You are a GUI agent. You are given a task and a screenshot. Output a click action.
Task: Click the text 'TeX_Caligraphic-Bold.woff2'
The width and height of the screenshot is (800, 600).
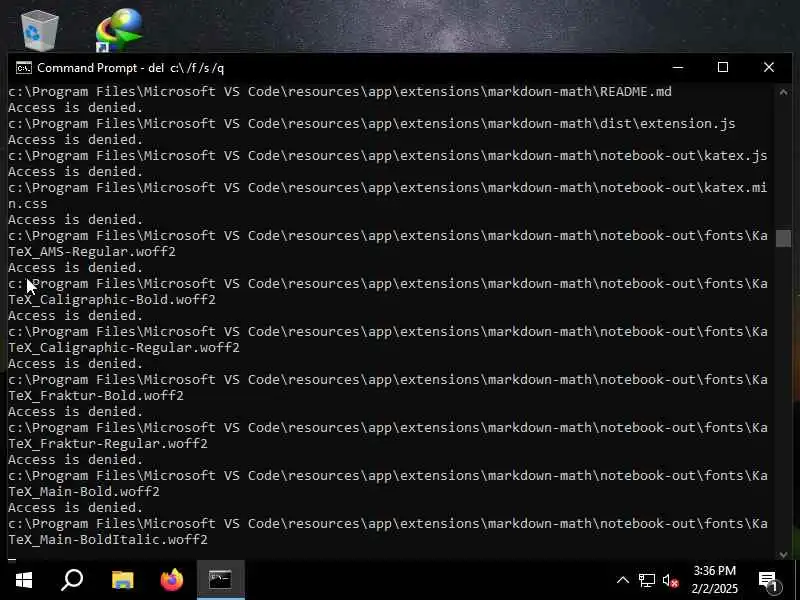pos(112,299)
